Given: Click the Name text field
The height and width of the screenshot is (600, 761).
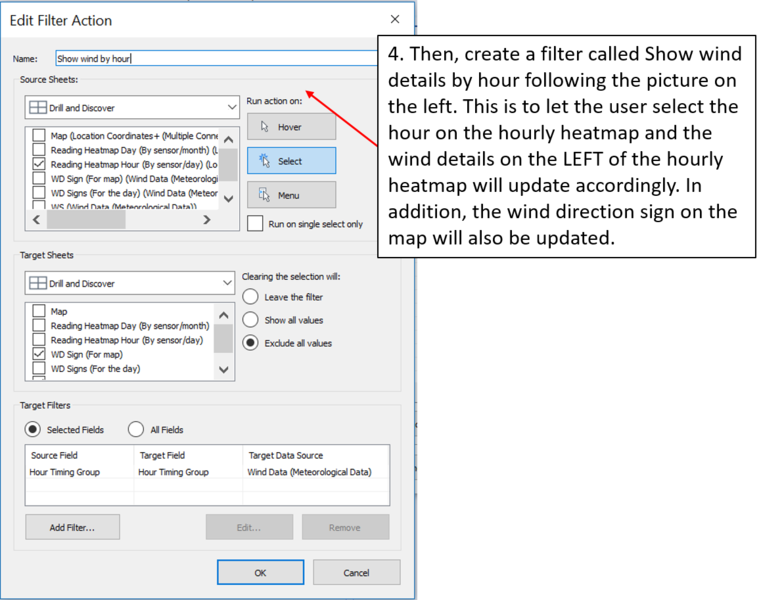Looking at the screenshot, I should [215, 59].
